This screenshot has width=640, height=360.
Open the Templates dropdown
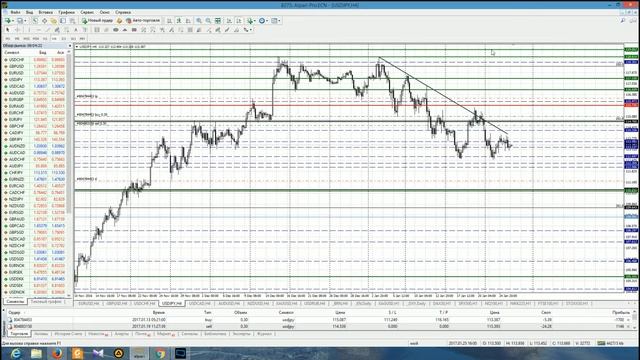tap(276, 20)
